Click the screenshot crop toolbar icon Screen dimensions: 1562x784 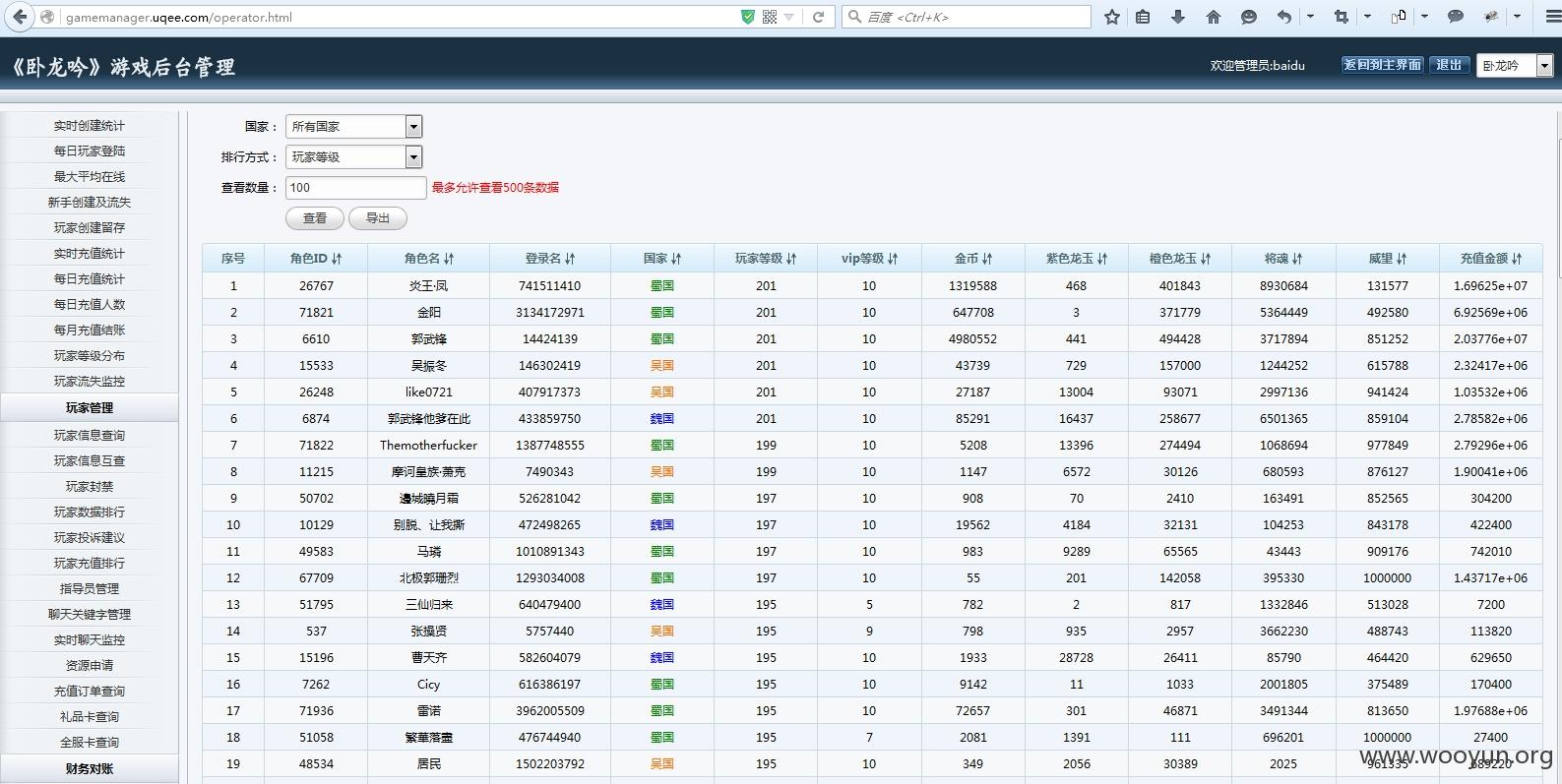click(1341, 17)
